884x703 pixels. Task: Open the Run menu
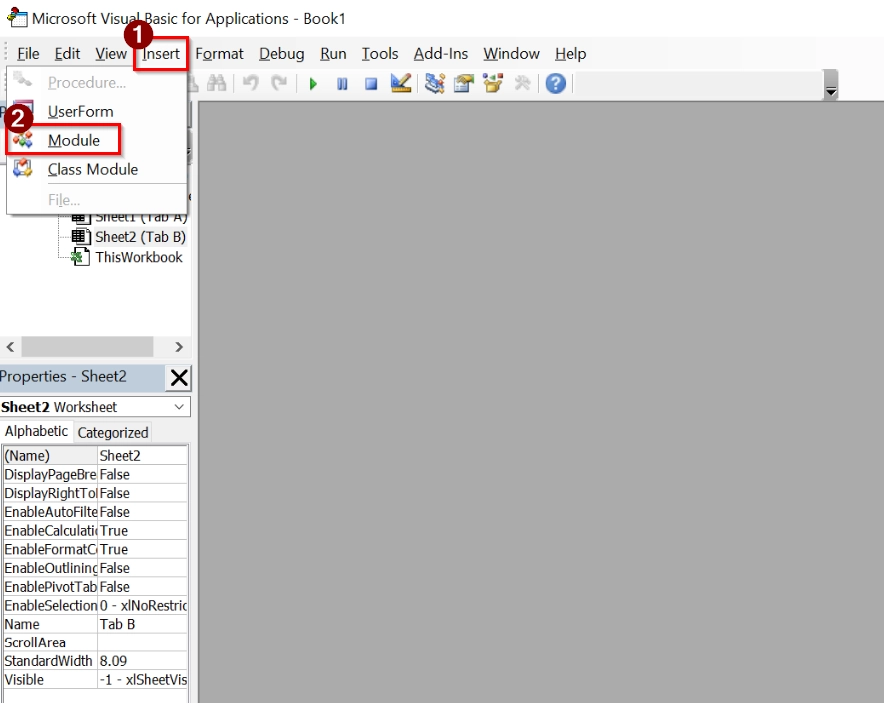[x=333, y=54]
